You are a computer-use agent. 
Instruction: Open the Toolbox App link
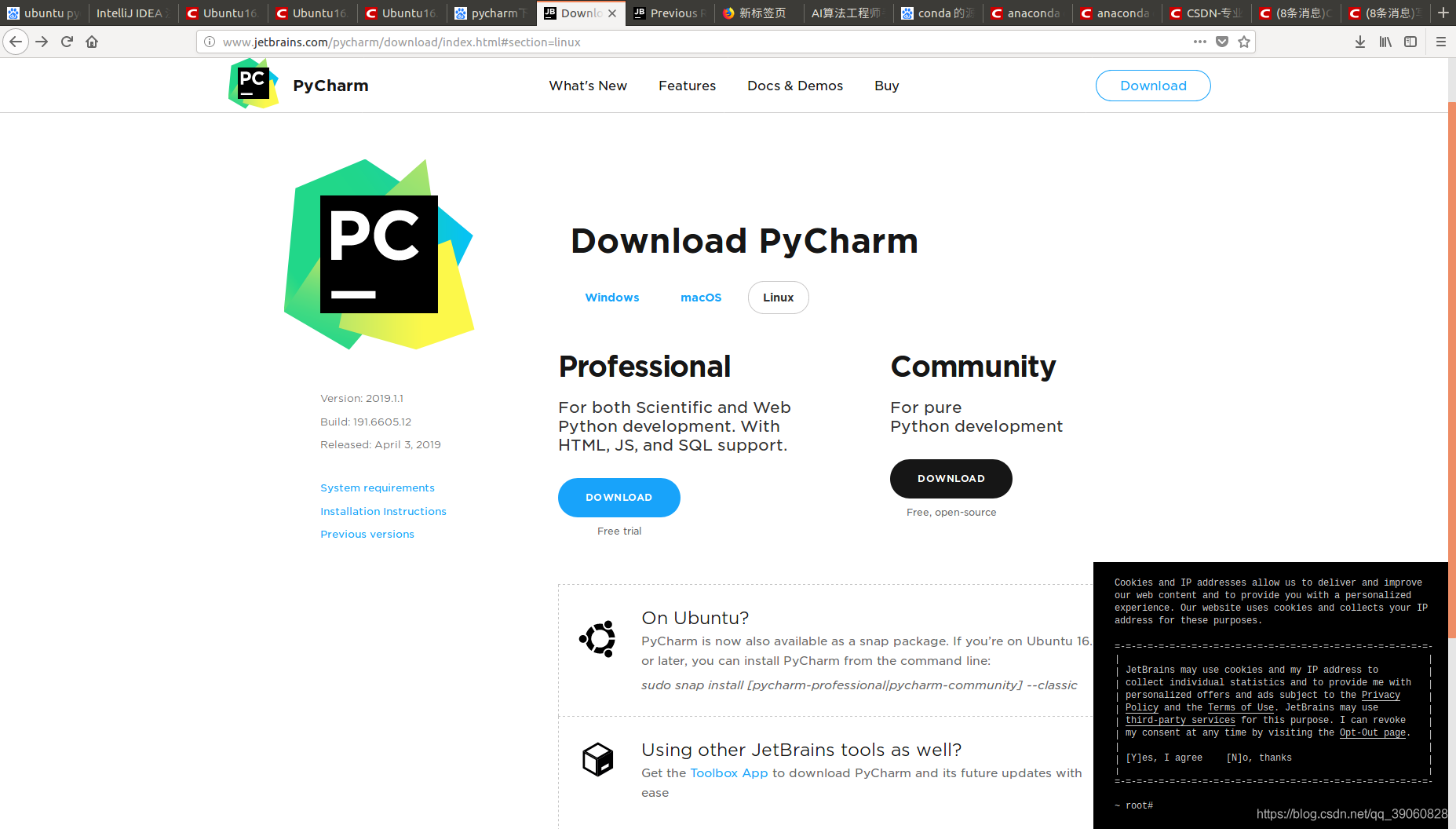(x=729, y=773)
